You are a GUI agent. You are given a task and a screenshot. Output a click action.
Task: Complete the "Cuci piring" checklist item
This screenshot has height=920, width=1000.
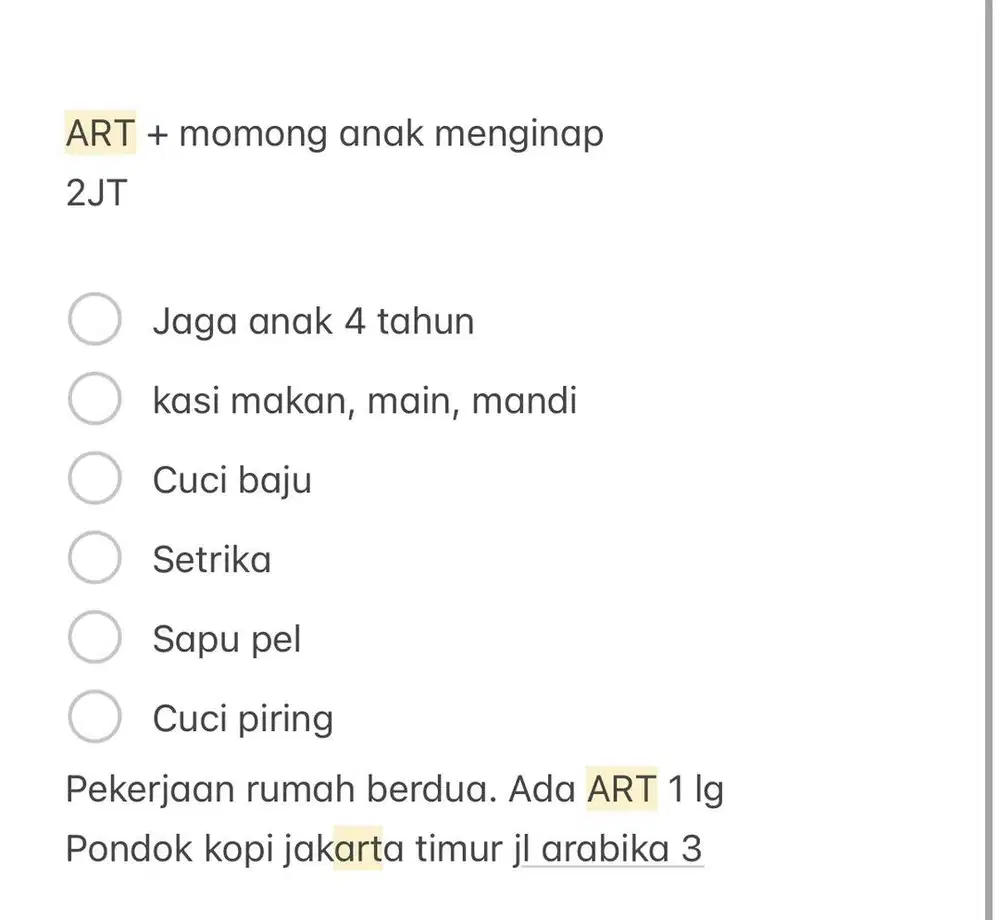tap(95, 717)
